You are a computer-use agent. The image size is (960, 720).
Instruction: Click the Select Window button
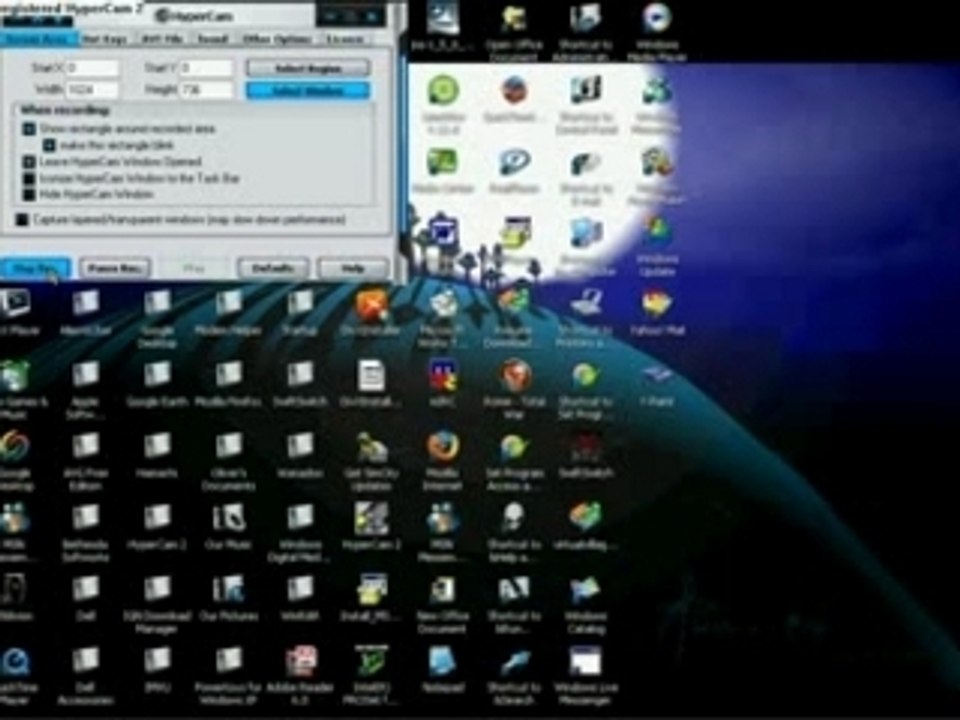pos(308,91)
